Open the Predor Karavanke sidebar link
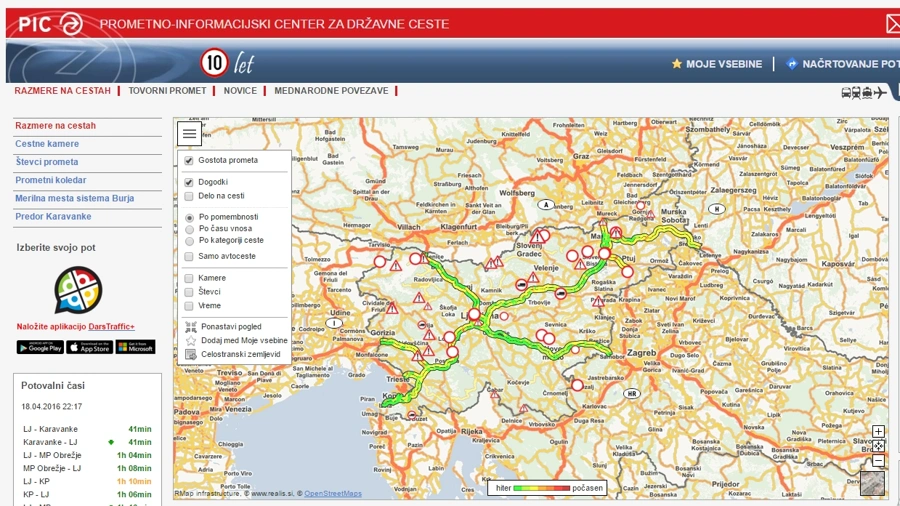The height and width of the screenshot is (506, 900). click(x=53, y=216)
